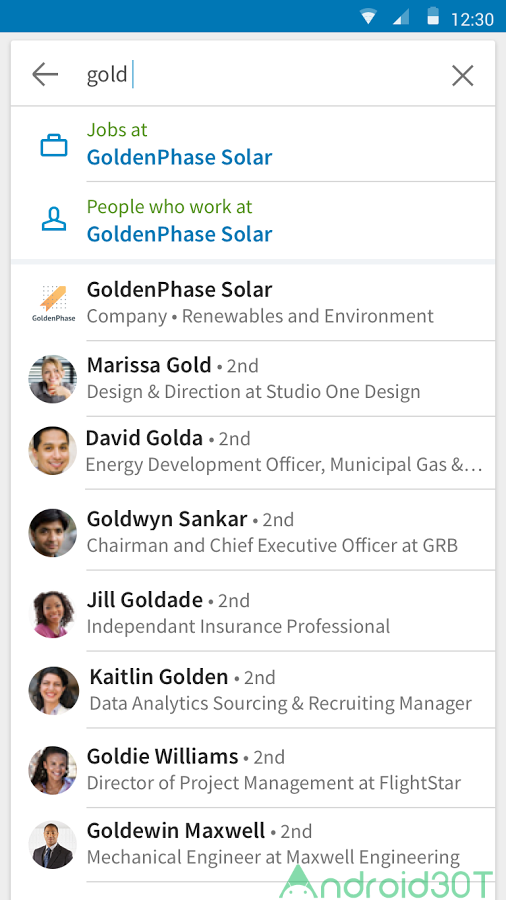
Task: Open Jobs at GoldenPhase Solar suggestion
Action: [x=252, y=144]
